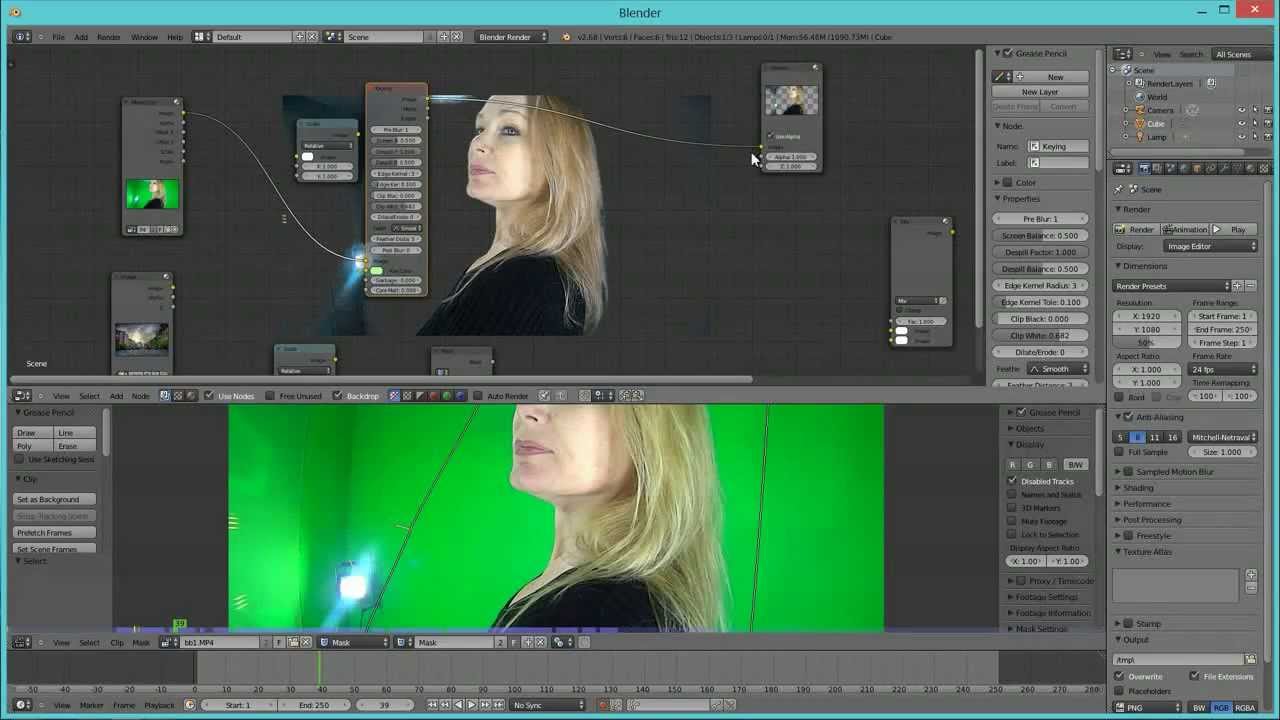Select the backdrop blue channel icon
1280x720 pixels.
point(460,396)
